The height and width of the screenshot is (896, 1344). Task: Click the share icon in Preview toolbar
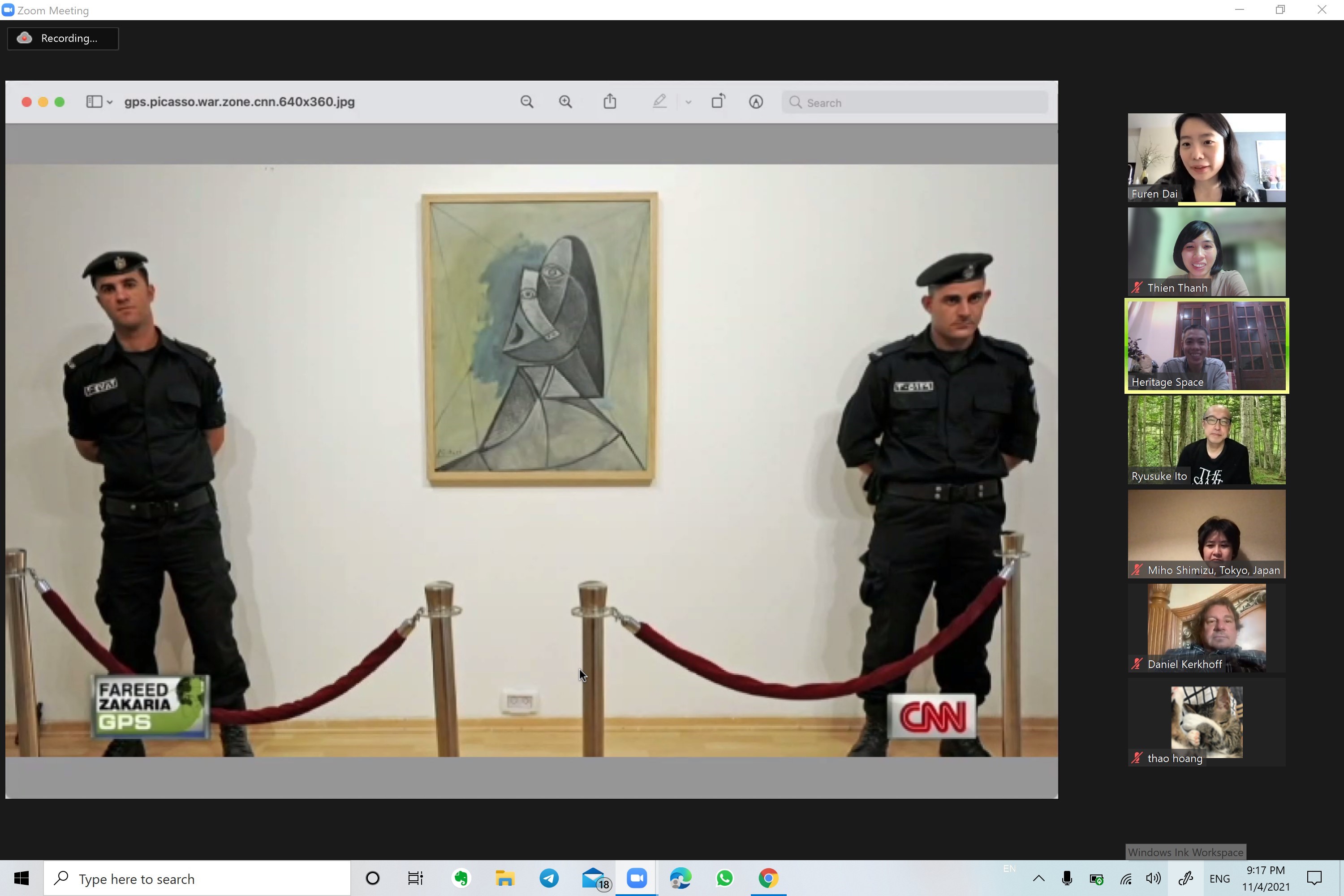[x=610, y=102]
